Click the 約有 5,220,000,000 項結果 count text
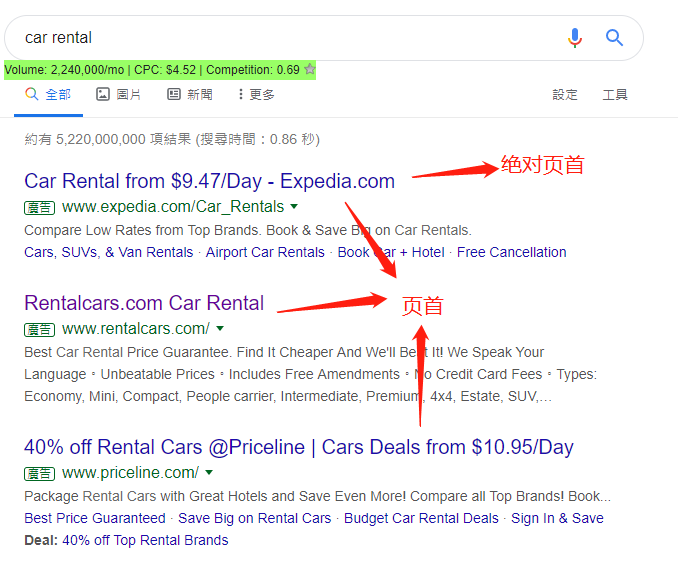This screenshot has height=572, width=678. click(x=108, y=139)
